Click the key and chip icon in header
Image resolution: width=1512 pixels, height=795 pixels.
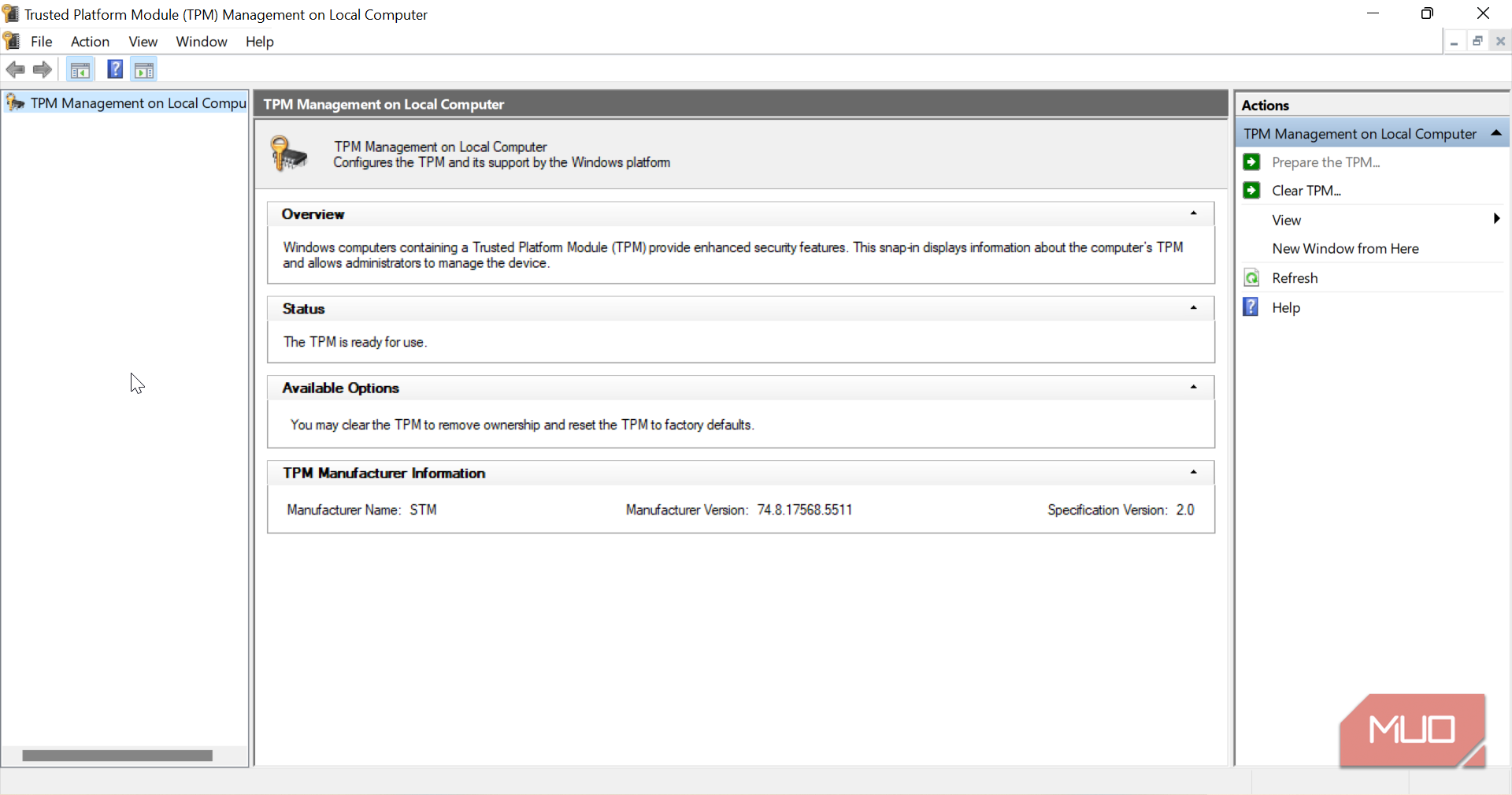tap(288, 154)
